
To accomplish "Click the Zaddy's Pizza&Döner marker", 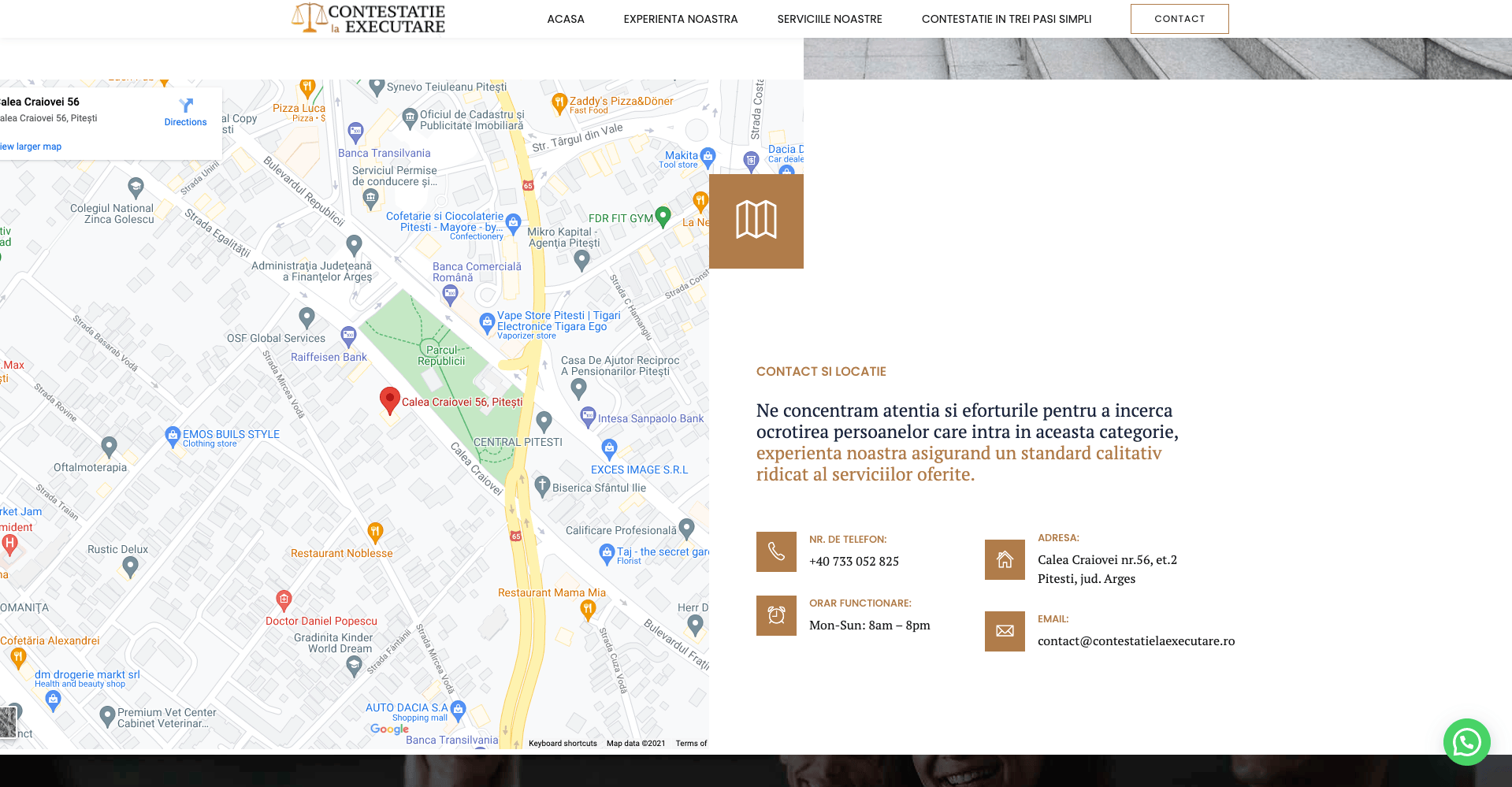I will pyautogui.click(x=559, y=103).
